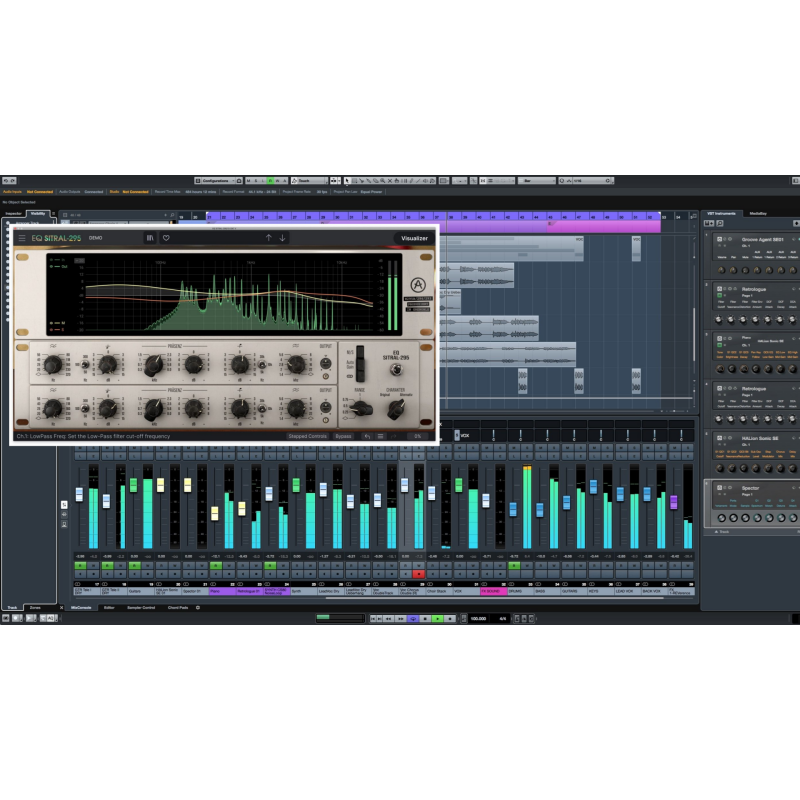Click the M/S Auto Gain vertical switch
The height and width of the screenshot is (800, 800).
pyautogui.click(x=360, y=363)
